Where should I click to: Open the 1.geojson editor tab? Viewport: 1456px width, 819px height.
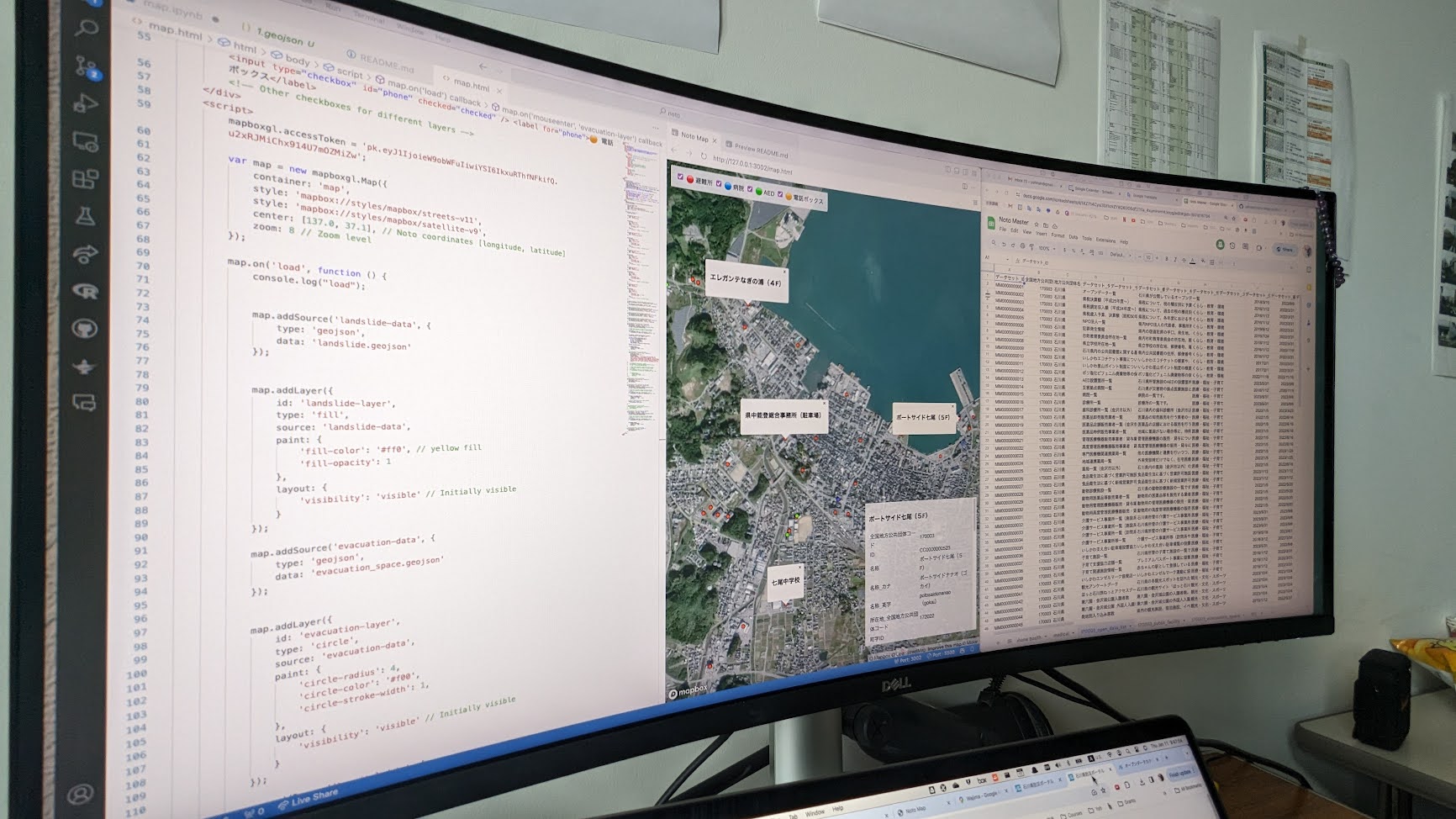[279, 37]
